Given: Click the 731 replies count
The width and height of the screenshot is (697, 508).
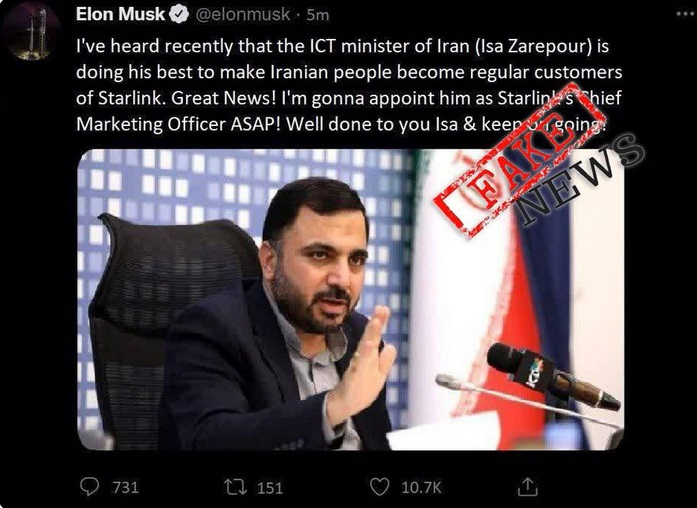Looking at the screenshot, I should 126,487.
